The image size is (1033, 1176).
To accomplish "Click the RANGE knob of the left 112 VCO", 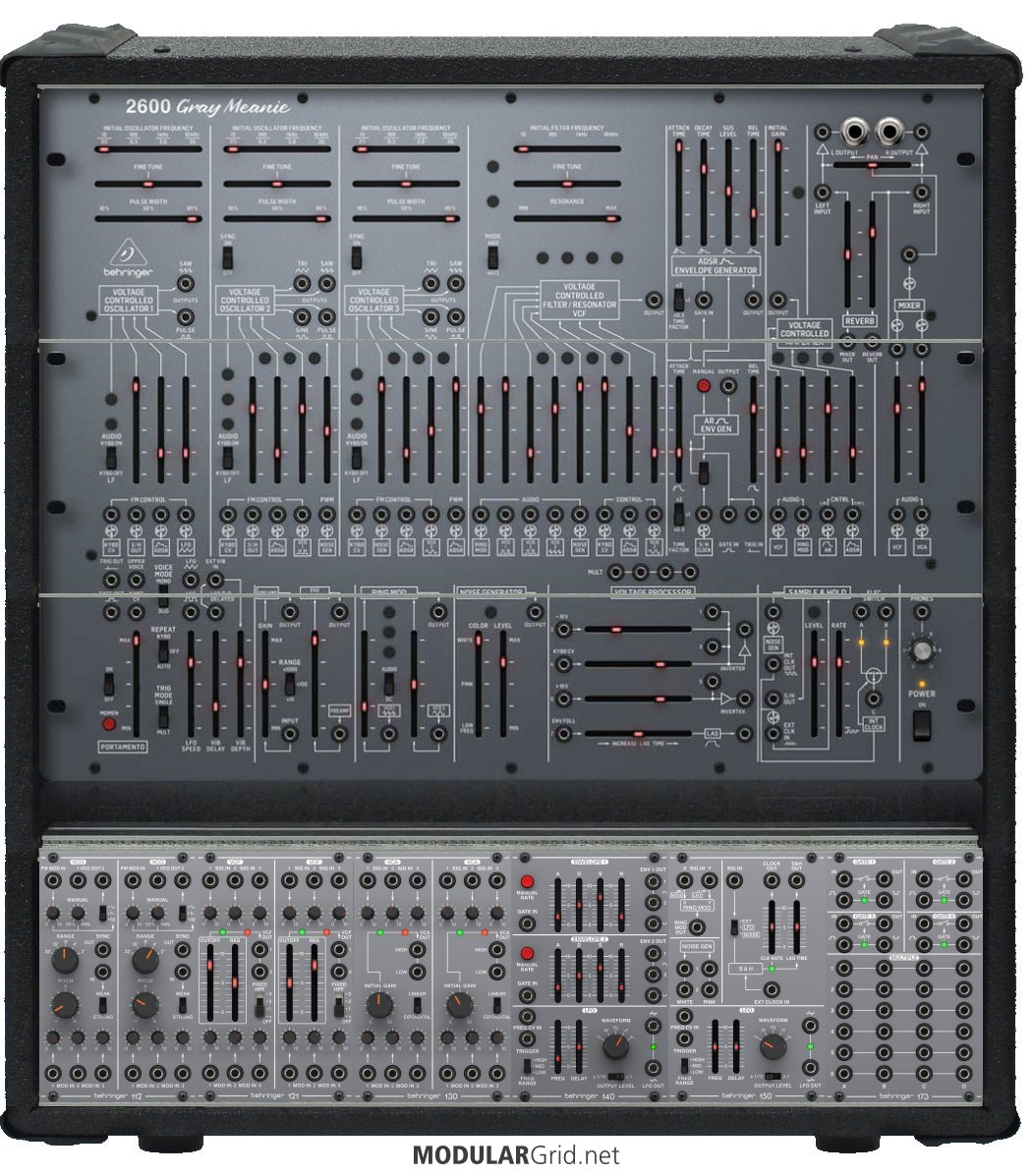I will click(65, 958).
